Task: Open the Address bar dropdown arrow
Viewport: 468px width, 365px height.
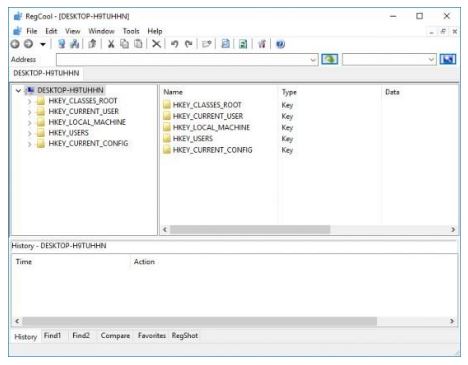Action: (x=313, y=60)
